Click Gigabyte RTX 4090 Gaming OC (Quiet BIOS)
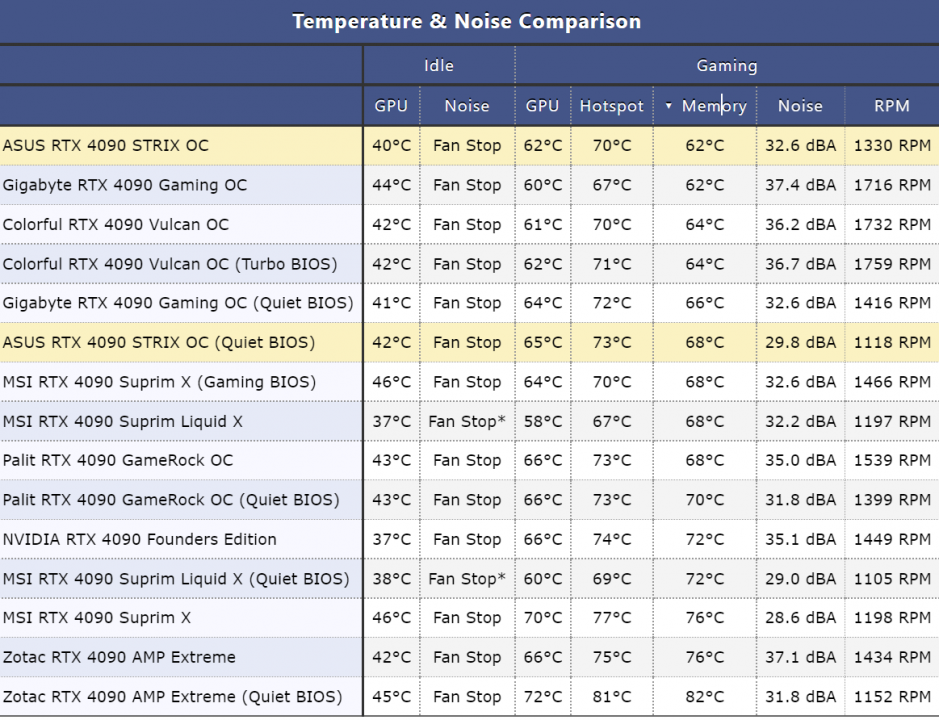 pos(178,303)
